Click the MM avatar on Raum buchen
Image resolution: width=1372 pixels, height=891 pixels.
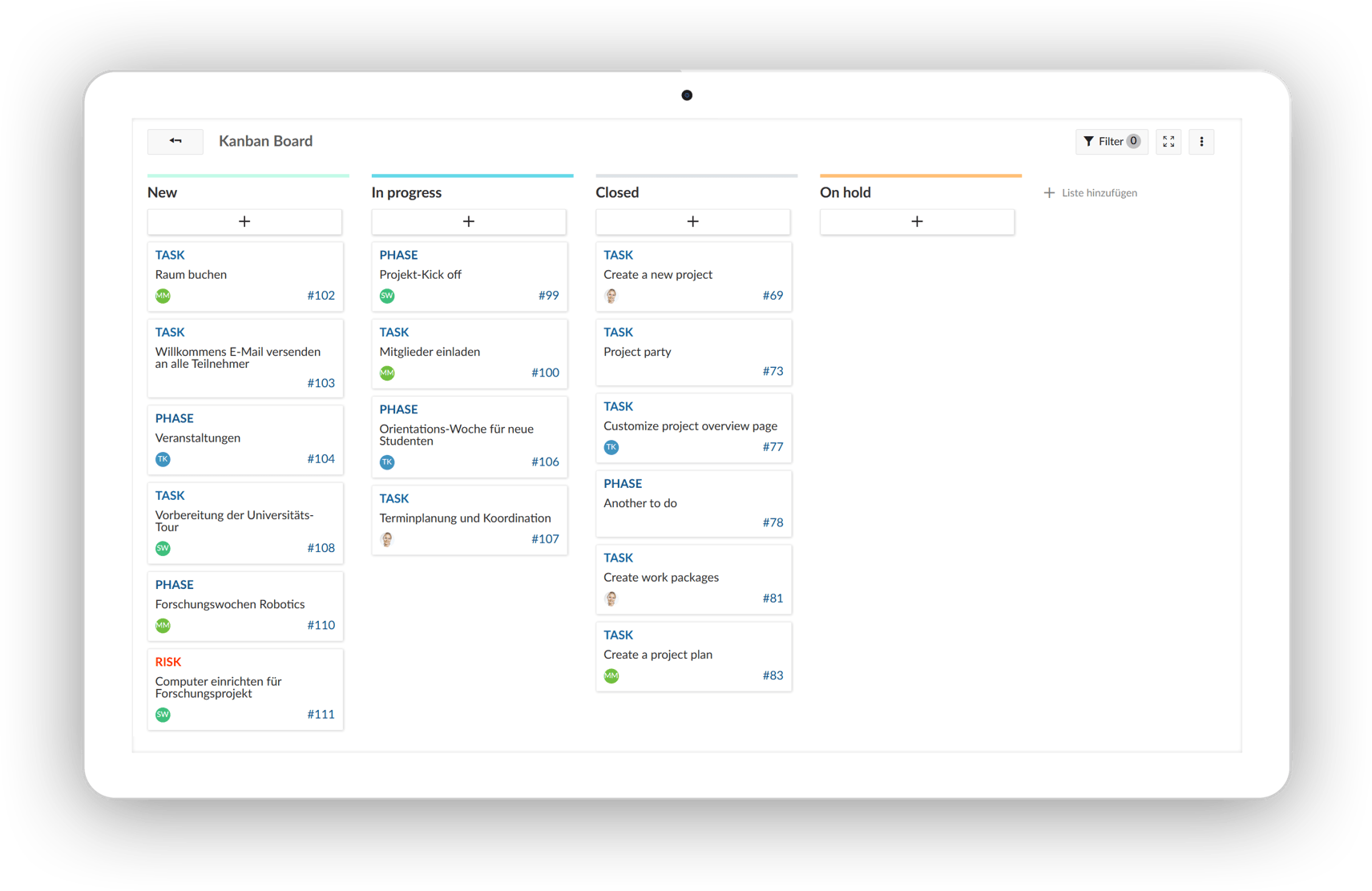pos(163,296)
